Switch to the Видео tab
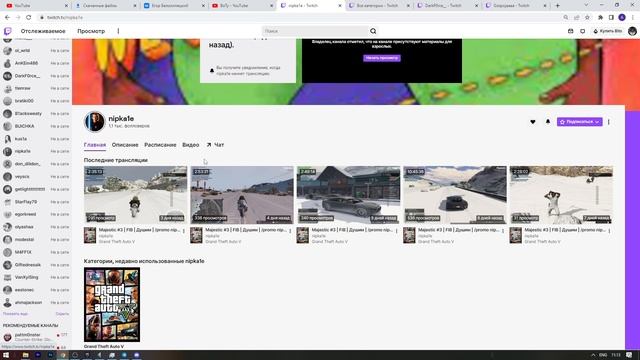This screenshot has height=360, width=640. [x=191, y=145]
